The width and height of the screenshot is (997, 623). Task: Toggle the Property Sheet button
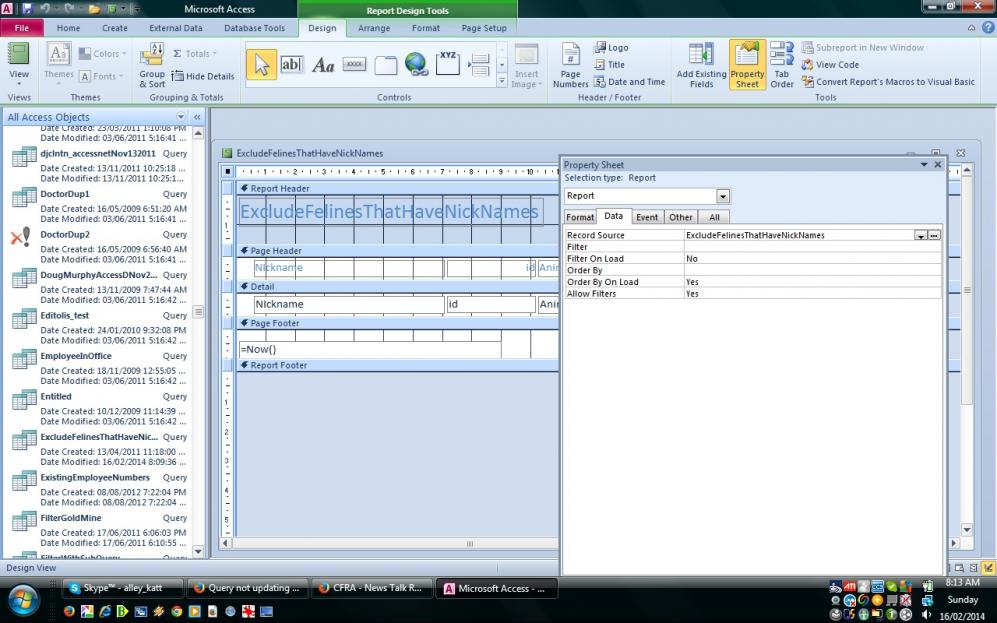click(747, 66)
